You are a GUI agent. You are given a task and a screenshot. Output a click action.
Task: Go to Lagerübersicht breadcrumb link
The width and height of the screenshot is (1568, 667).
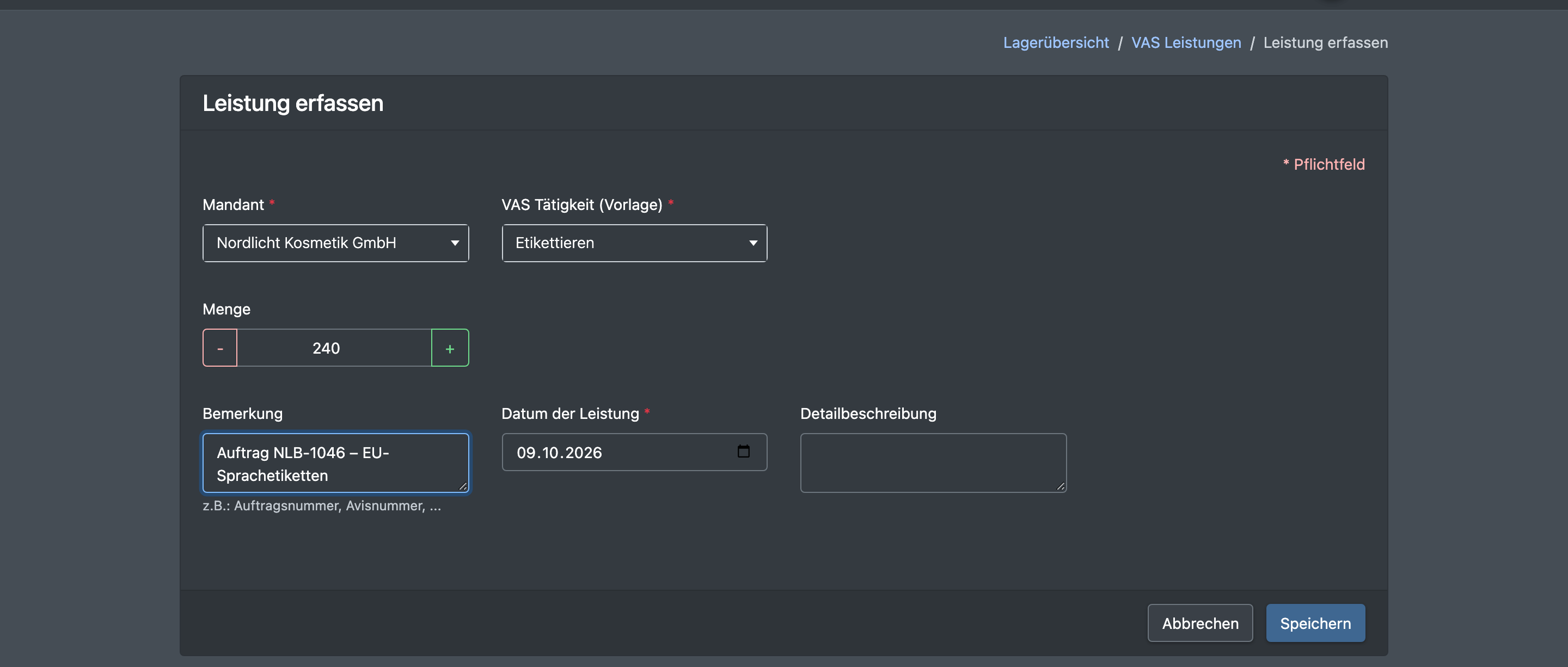point(1056,42)
